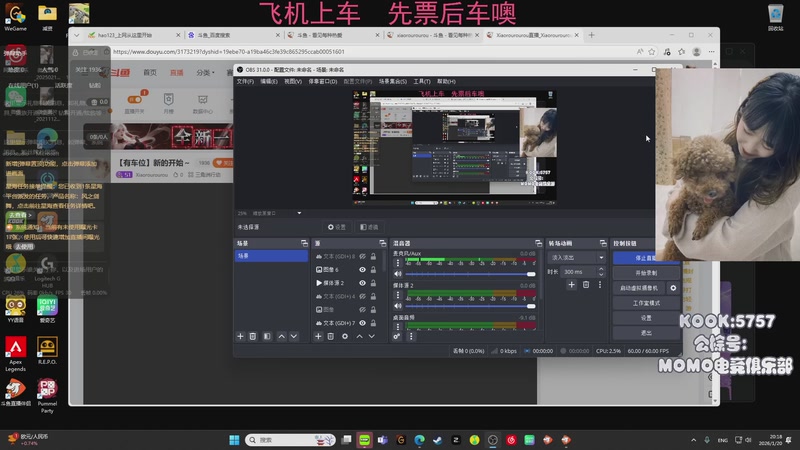Adjust the 媒体源 2 volume slider in mixer
800x450 pixels.
pos(470,306)
